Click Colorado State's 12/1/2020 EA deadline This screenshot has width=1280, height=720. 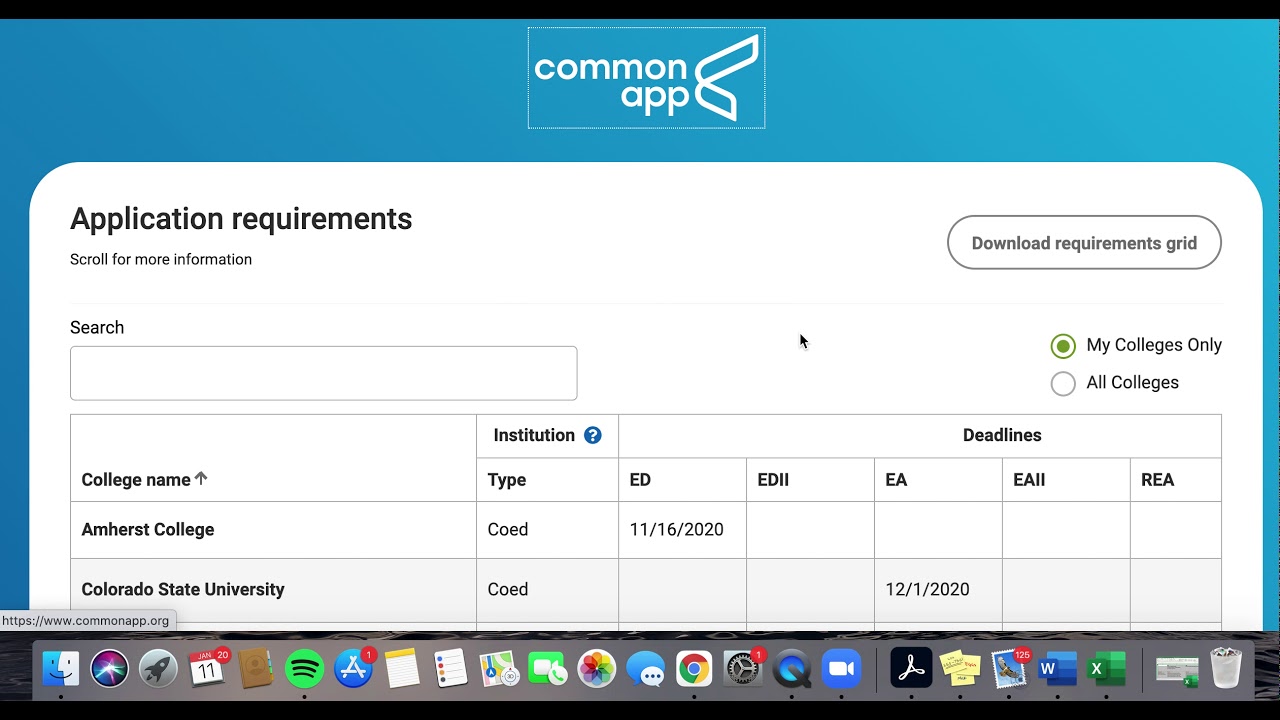click(927, 589)
